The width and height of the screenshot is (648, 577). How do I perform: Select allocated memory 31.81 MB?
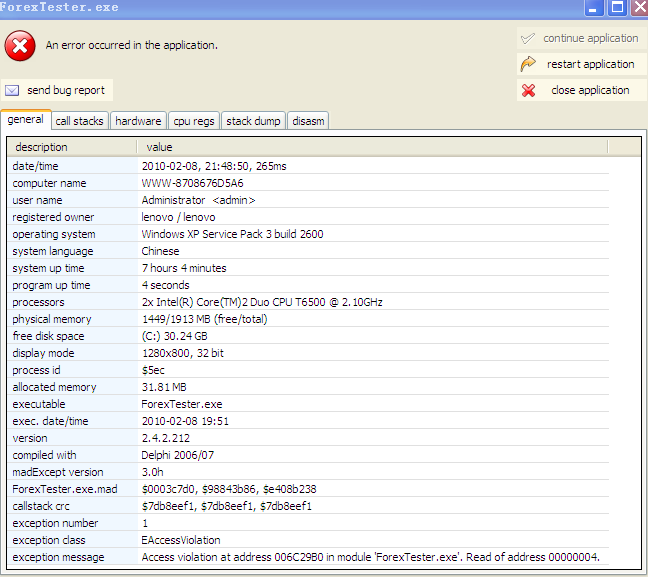click(164, 387)
